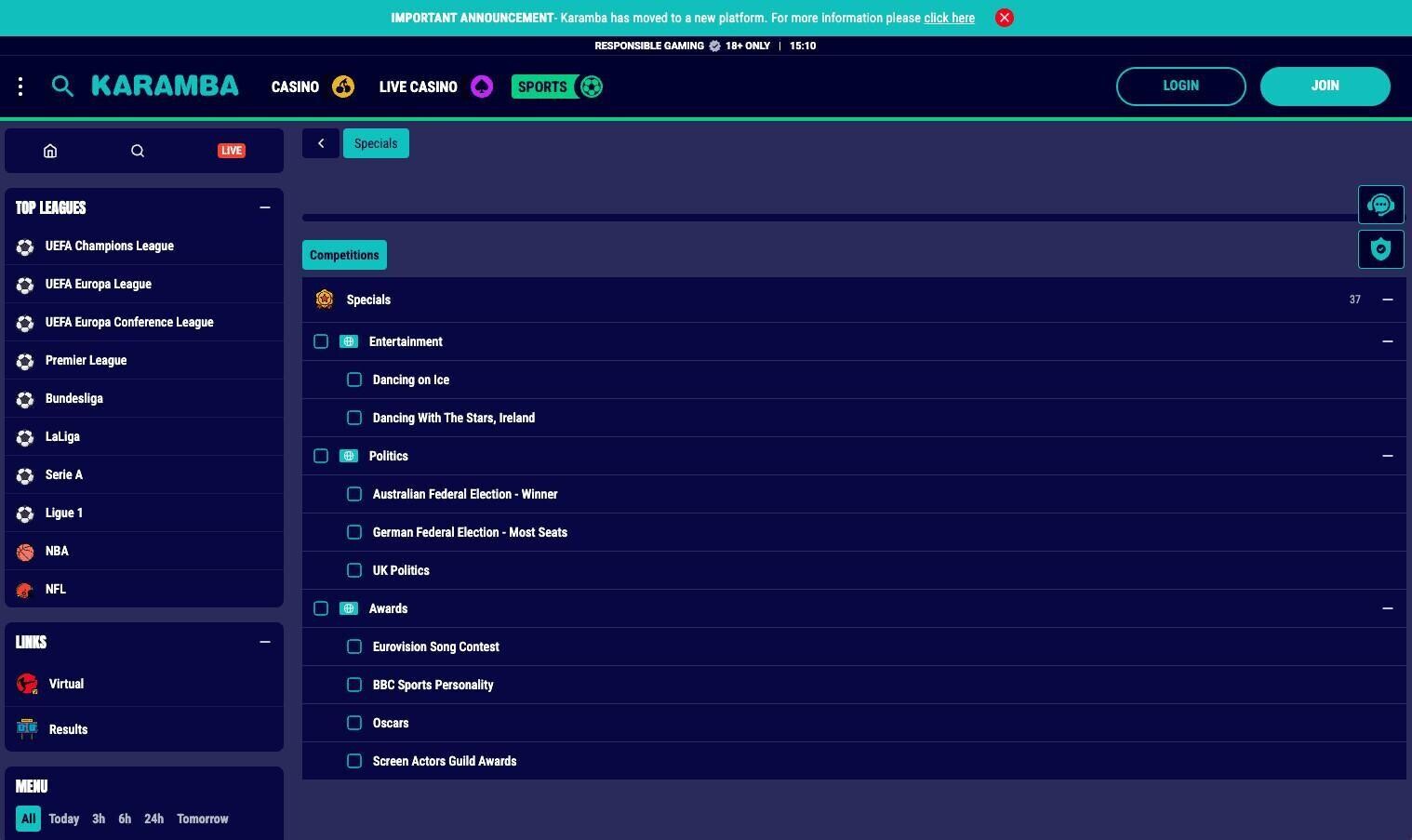Open sidebar search icon
Viewport: 1412px width, 840px height.
(138, 151)
